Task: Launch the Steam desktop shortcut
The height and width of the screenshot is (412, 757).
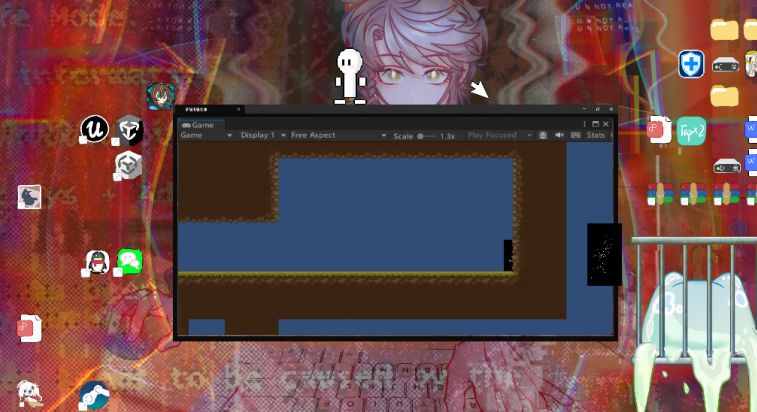Action: point(94,395)
